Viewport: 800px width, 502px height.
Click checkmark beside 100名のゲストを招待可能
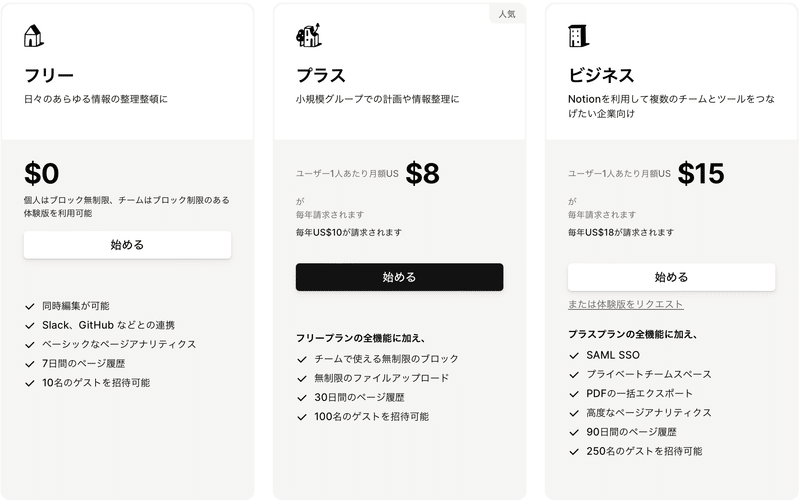tap(302, 417)
